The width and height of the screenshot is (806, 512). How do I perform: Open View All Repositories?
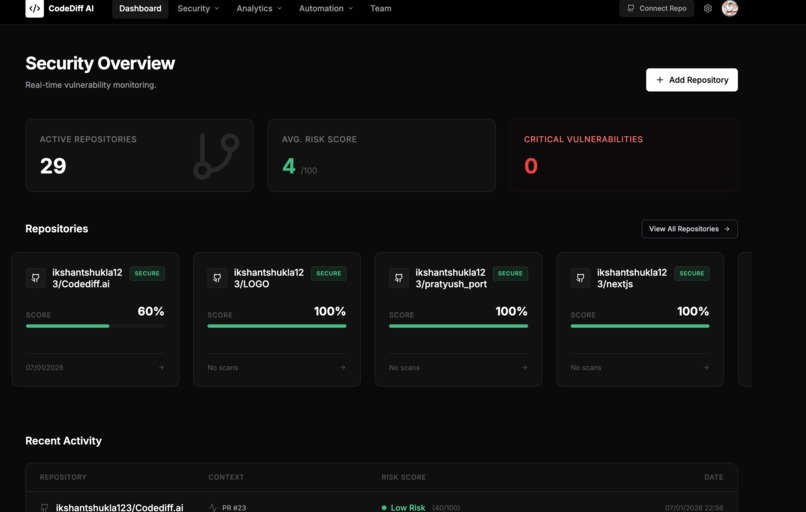point(689,229)
